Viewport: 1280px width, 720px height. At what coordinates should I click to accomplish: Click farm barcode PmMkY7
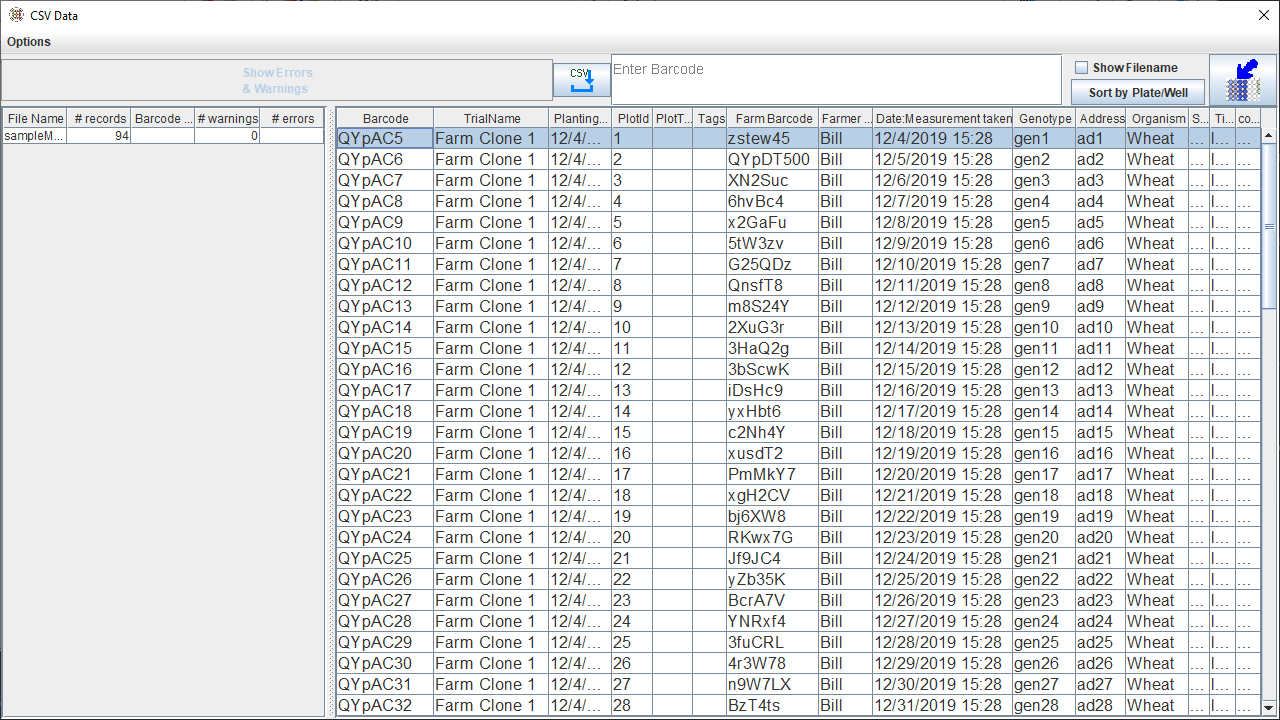pyautogui.click(x=773, y=474)
